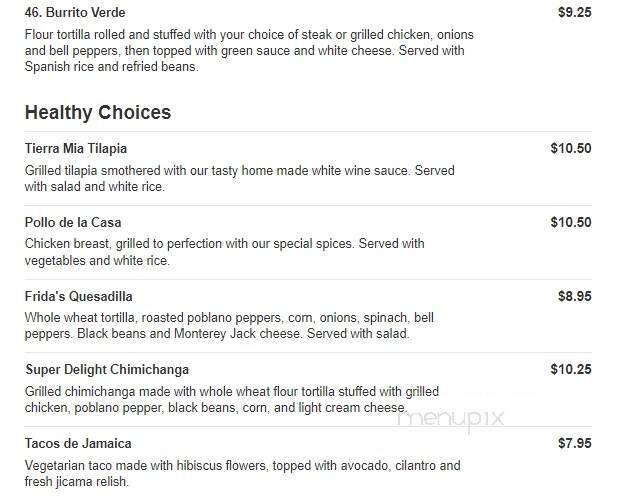Click the whole wheat tortilla quesadilla description
Viewport: 630px width, 501px height.
(x=229, y=326)
